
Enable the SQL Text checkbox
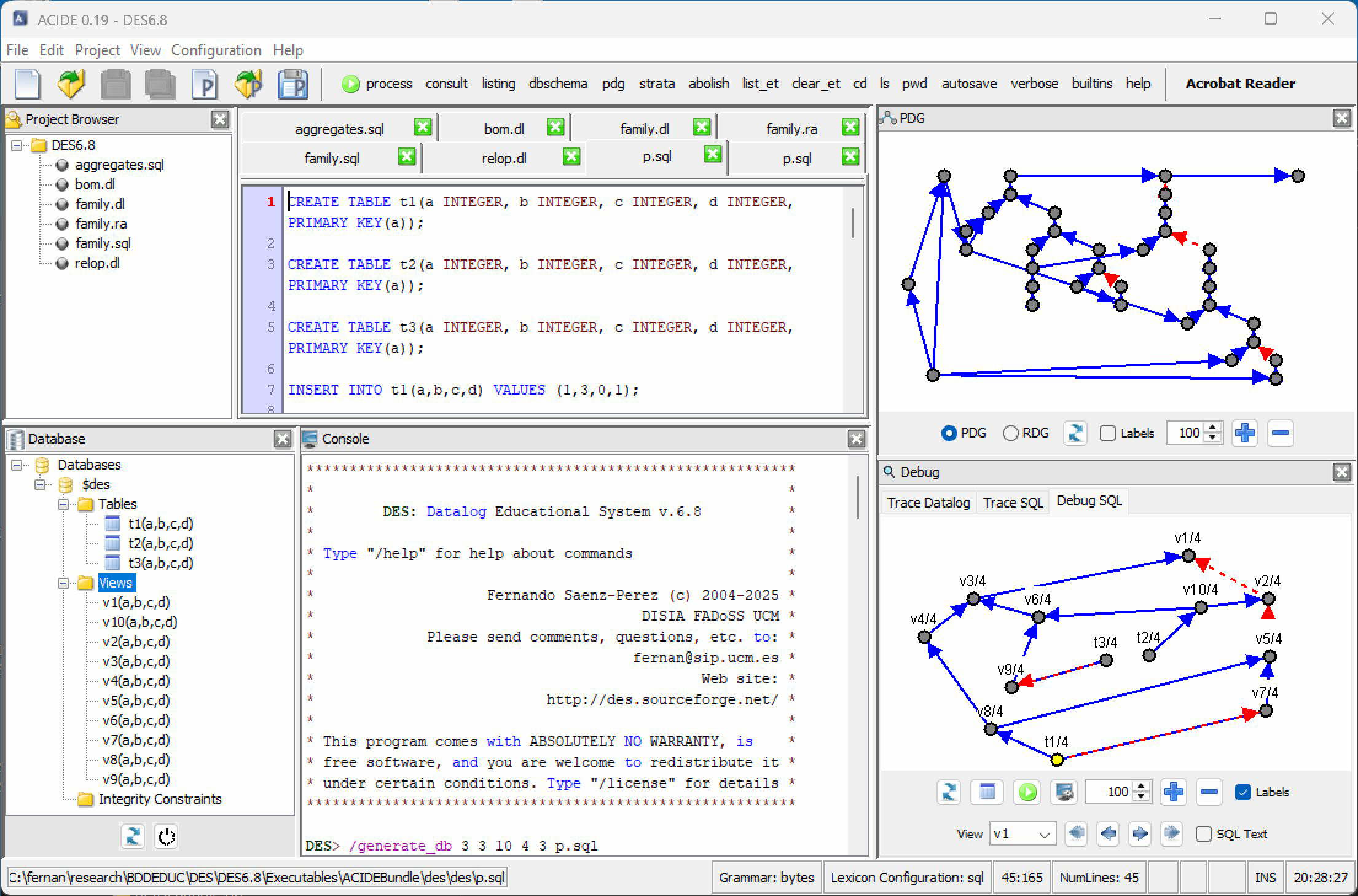point(1203,834)
